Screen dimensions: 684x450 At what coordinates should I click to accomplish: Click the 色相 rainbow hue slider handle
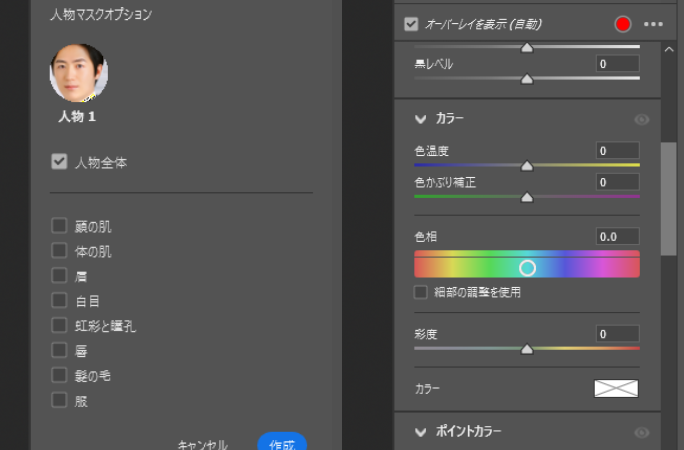click(x=527, y=267)
